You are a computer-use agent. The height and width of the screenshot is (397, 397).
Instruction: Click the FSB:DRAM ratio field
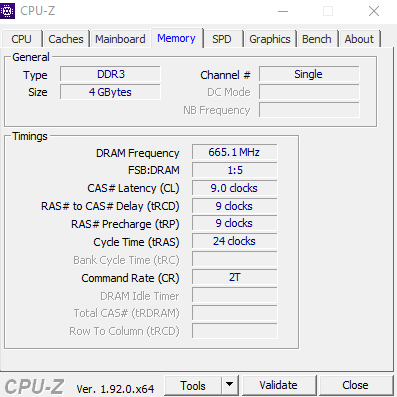point(234,170)
